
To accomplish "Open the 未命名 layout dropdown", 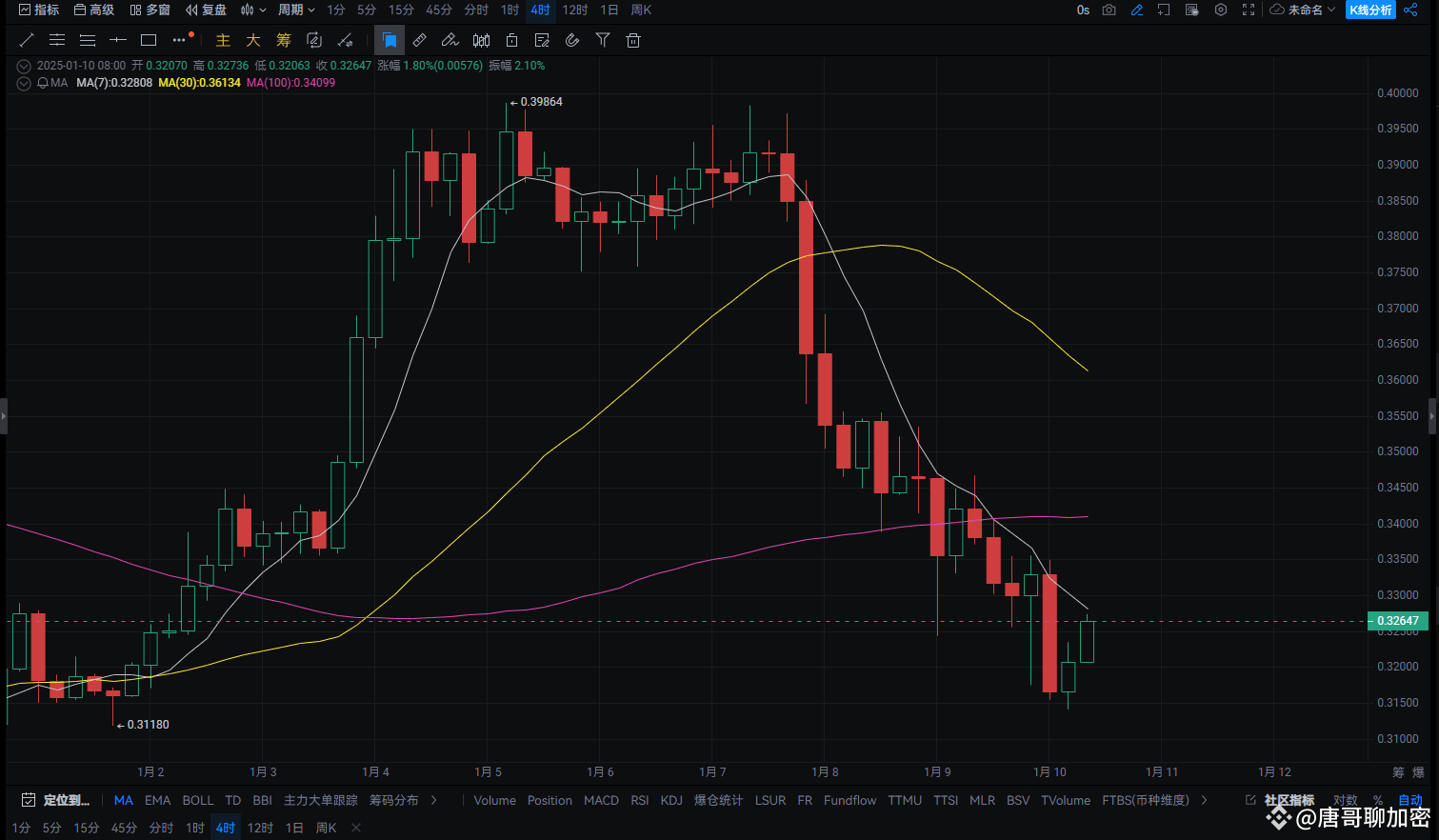I will click(1303, 10).
